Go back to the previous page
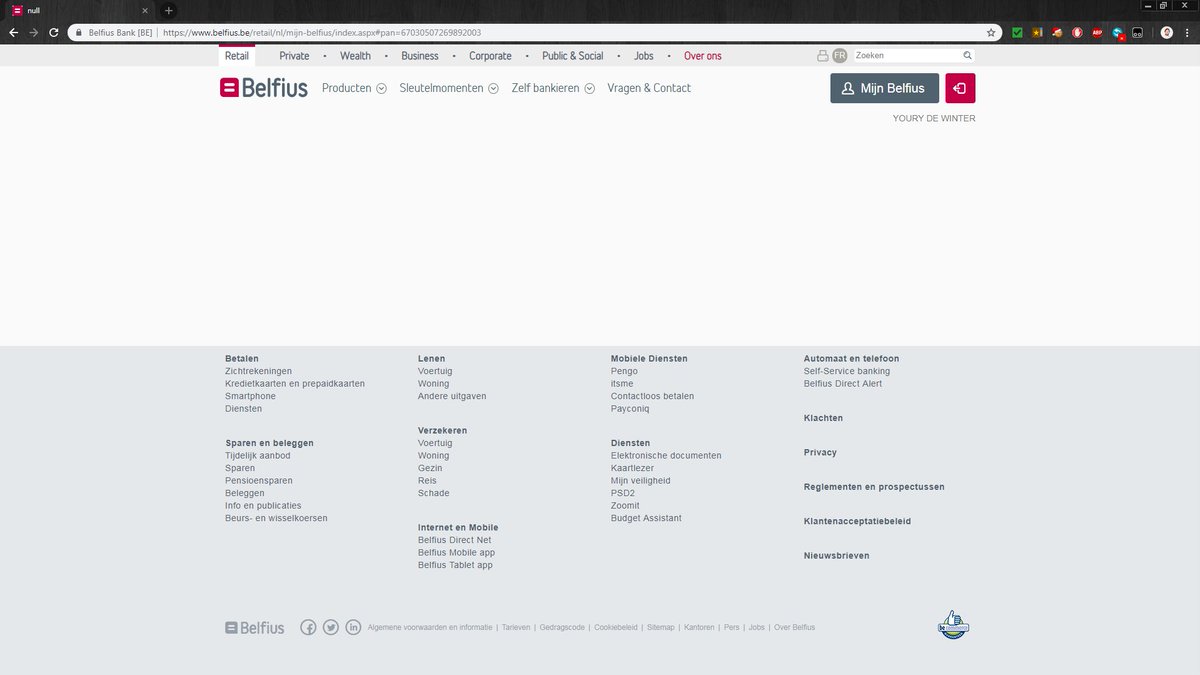The width and height of the screenshot is (1200, 675). [14, 32]
